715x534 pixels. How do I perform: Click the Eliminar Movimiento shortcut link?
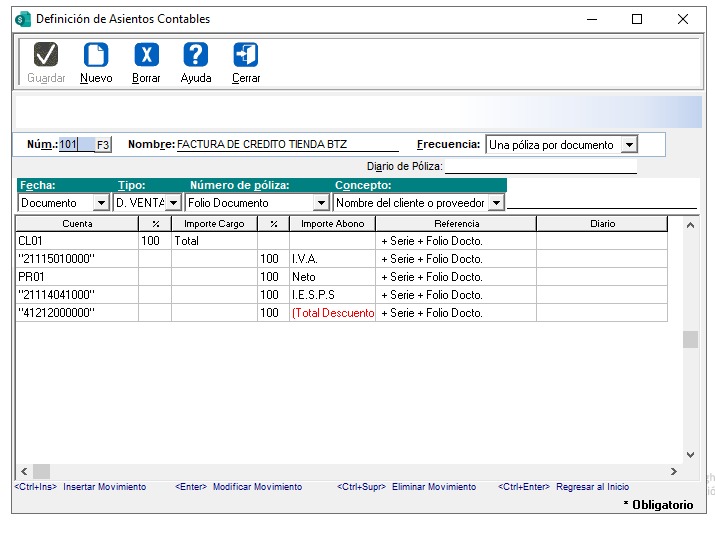pos(433,487)
